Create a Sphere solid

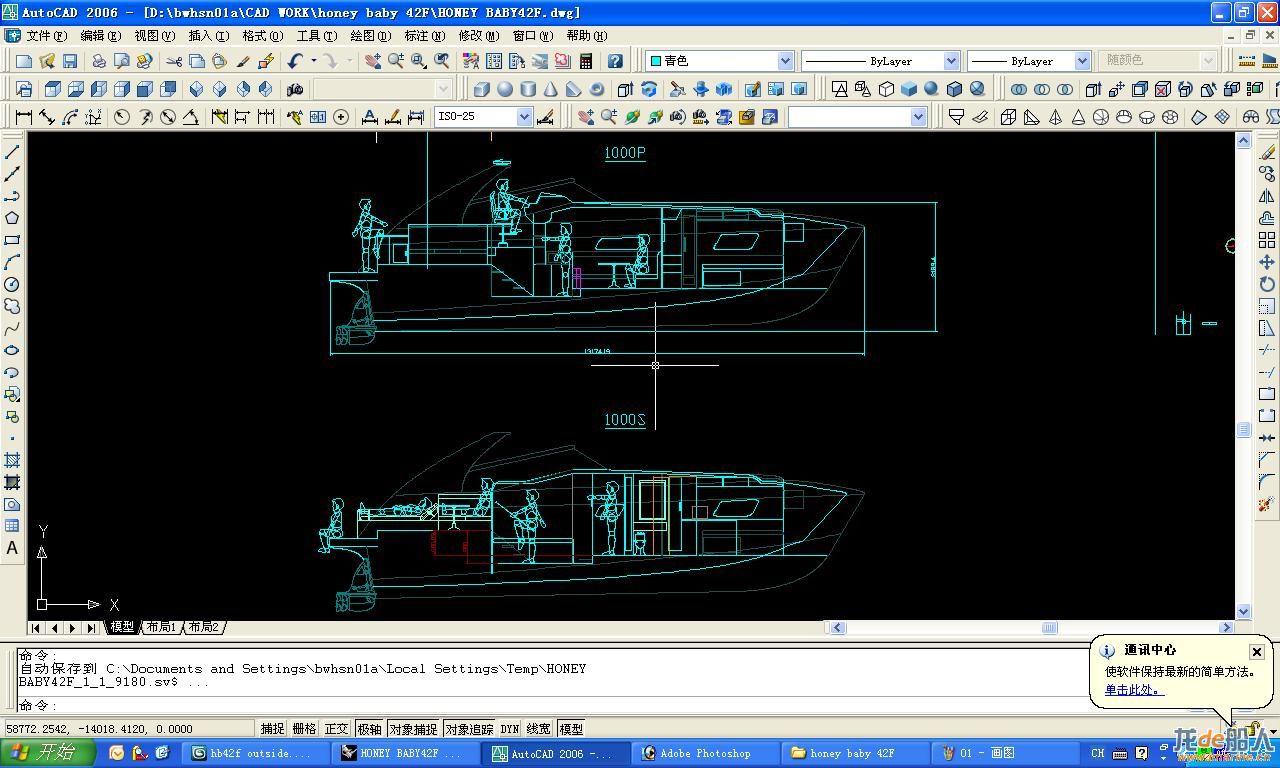point(505,89)
